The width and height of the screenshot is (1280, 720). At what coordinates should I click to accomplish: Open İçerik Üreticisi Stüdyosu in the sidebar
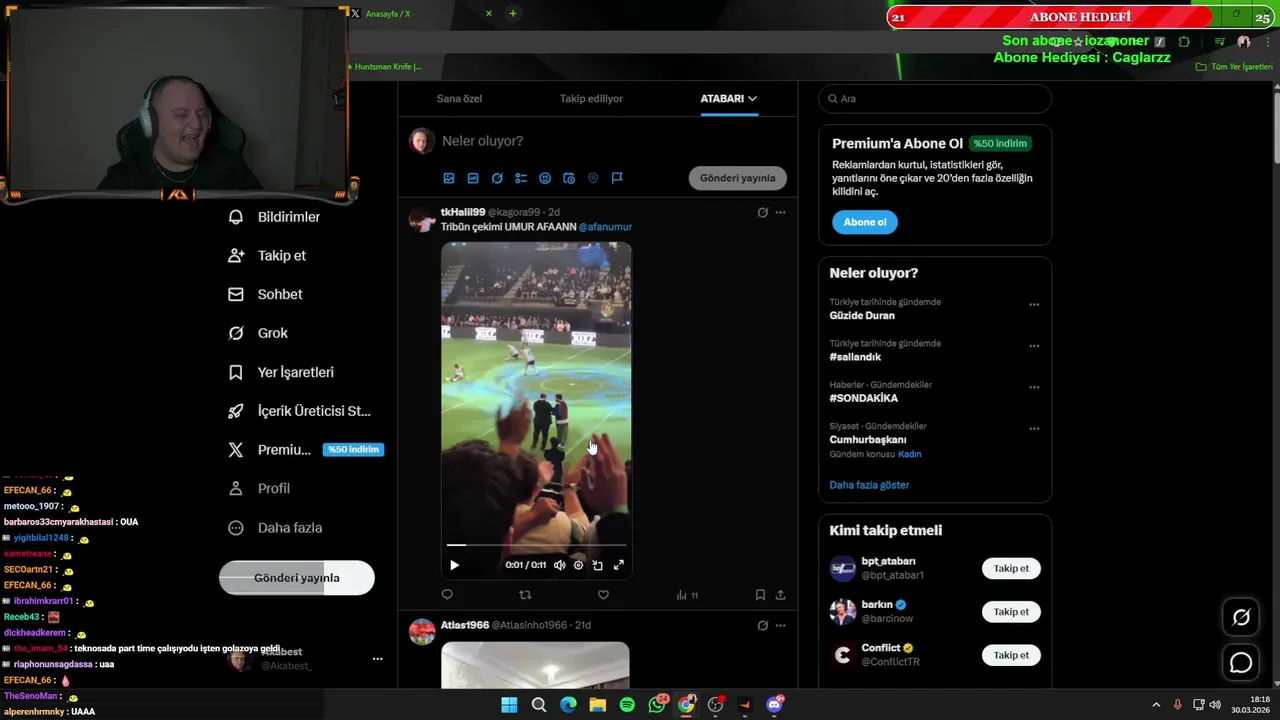299,411
